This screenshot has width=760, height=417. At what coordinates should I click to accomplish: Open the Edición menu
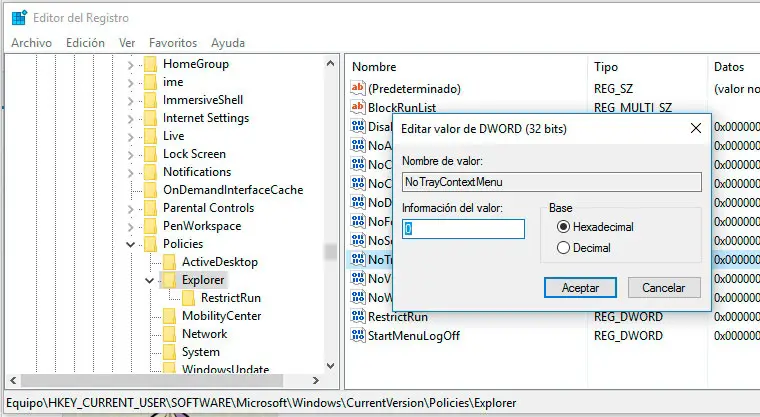[x=85, y=43]
